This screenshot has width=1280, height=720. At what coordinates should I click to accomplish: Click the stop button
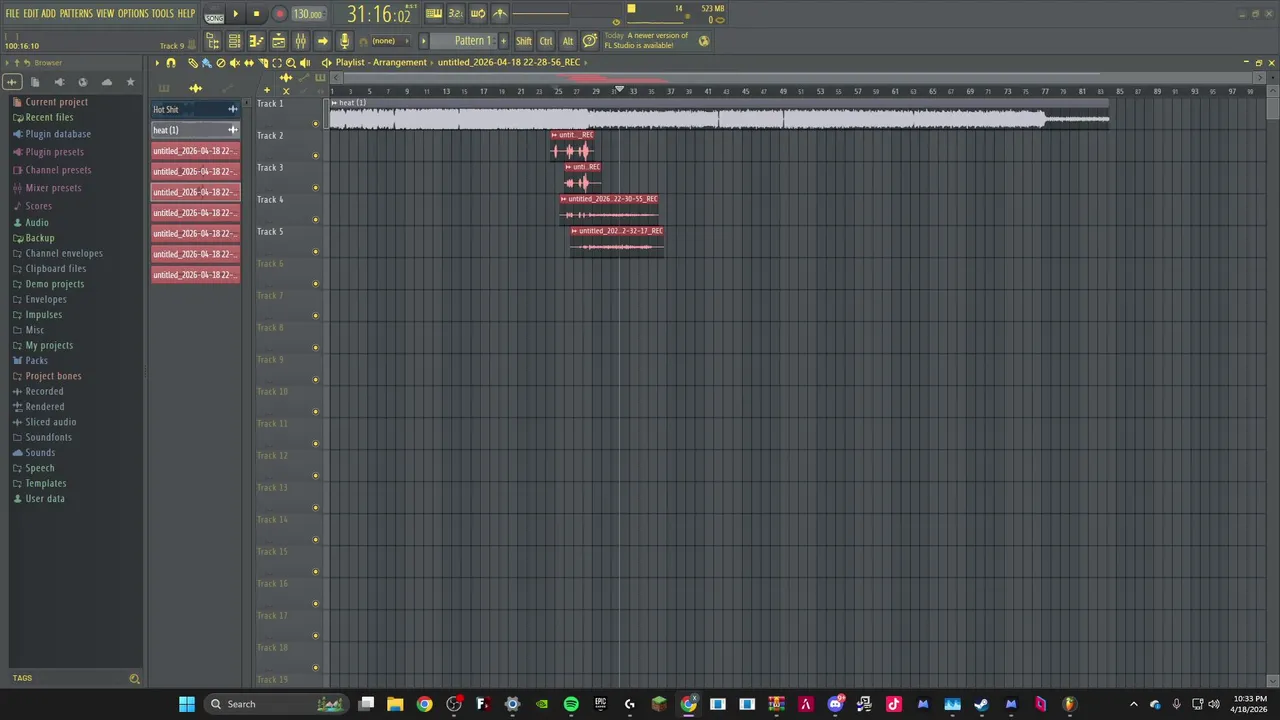pyautogui.click(x=256, y=14)
